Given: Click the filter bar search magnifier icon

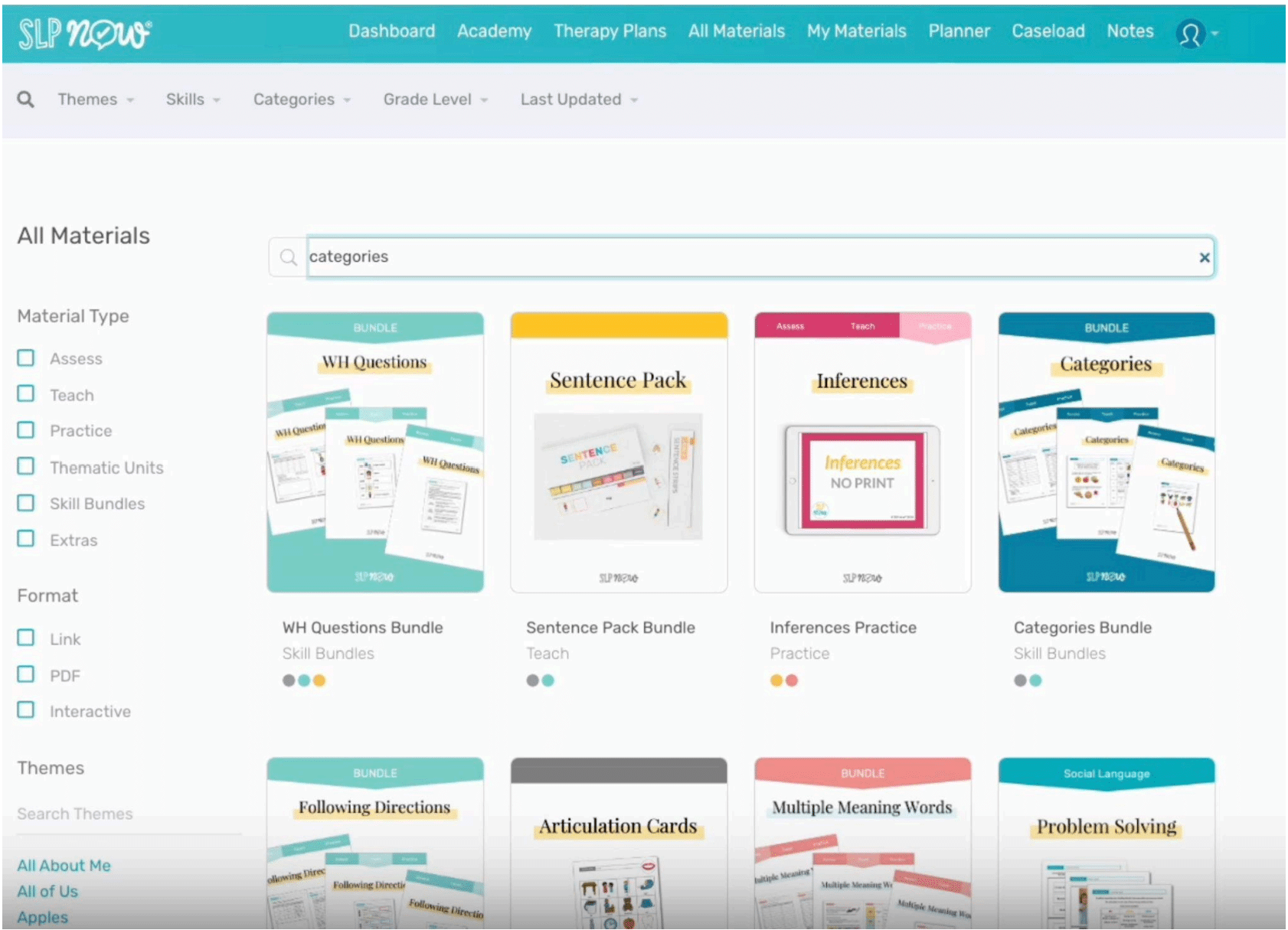Looking at the screenshot, I should click(x=25, y=100).
